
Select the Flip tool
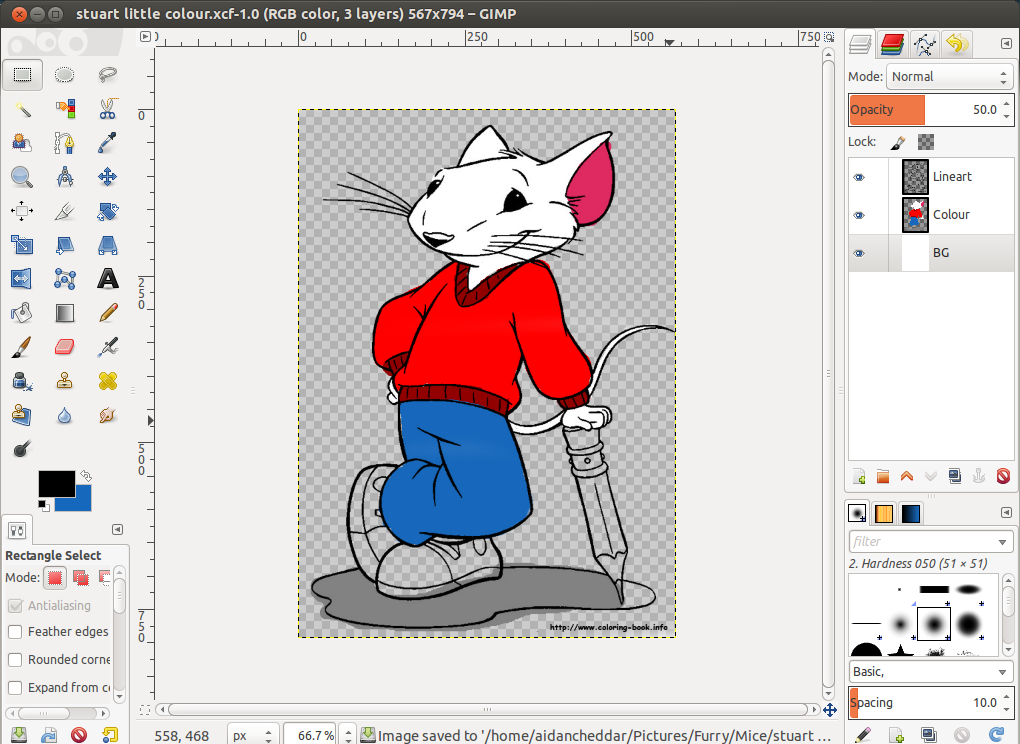click(23, 279)
